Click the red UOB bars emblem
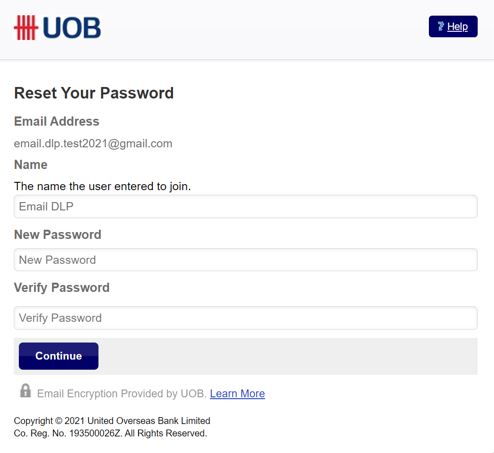Screen dimensions: 494x453 26,28
